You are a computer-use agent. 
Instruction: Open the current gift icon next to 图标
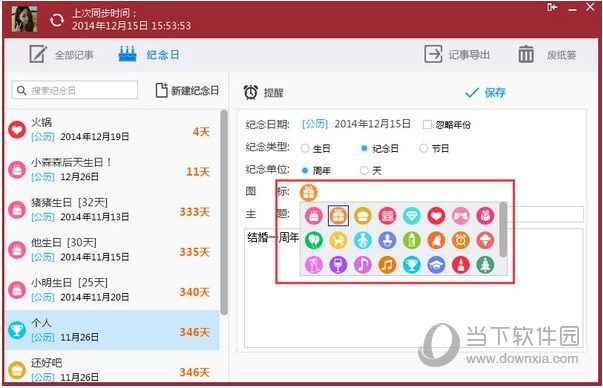click(308, 192)
